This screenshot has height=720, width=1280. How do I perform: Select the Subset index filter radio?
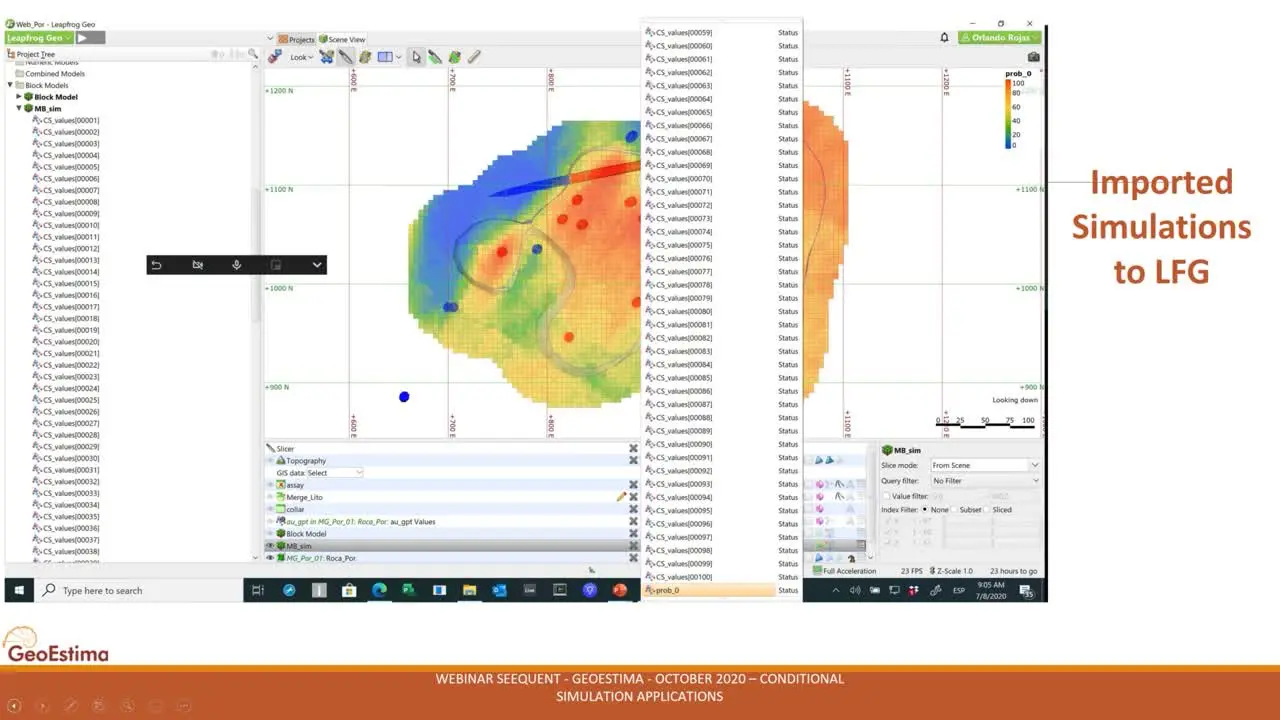(954, 510)
